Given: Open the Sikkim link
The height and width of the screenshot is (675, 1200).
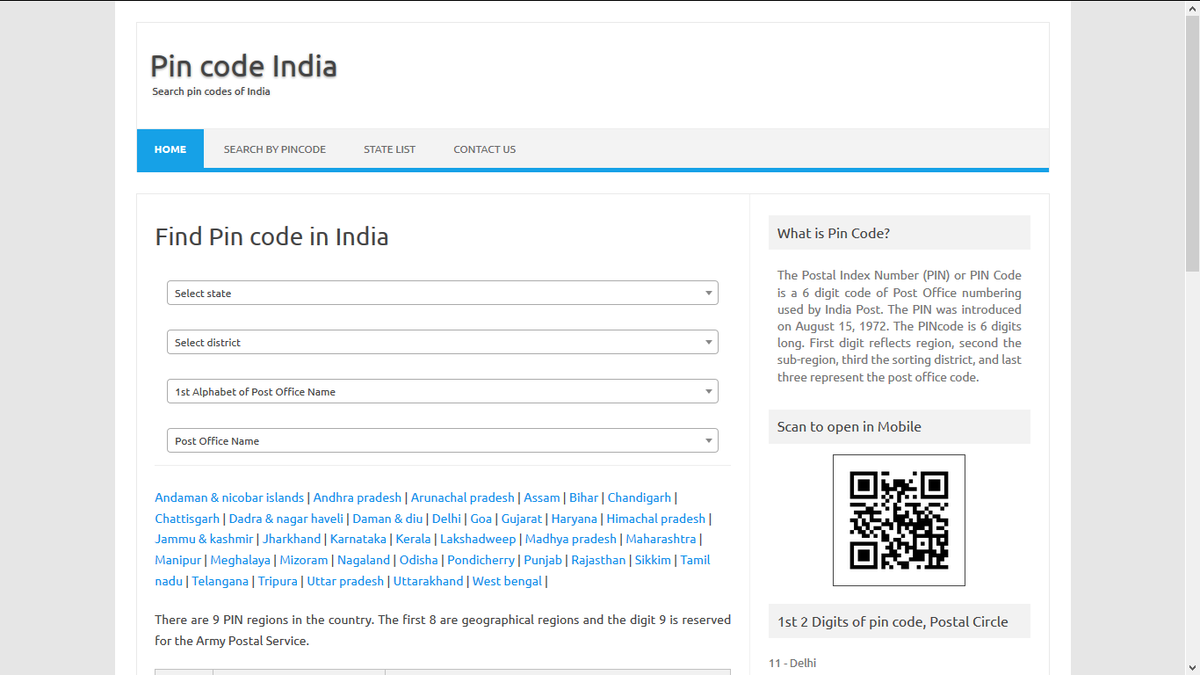Looking at the screenshot, I should 654,560.
